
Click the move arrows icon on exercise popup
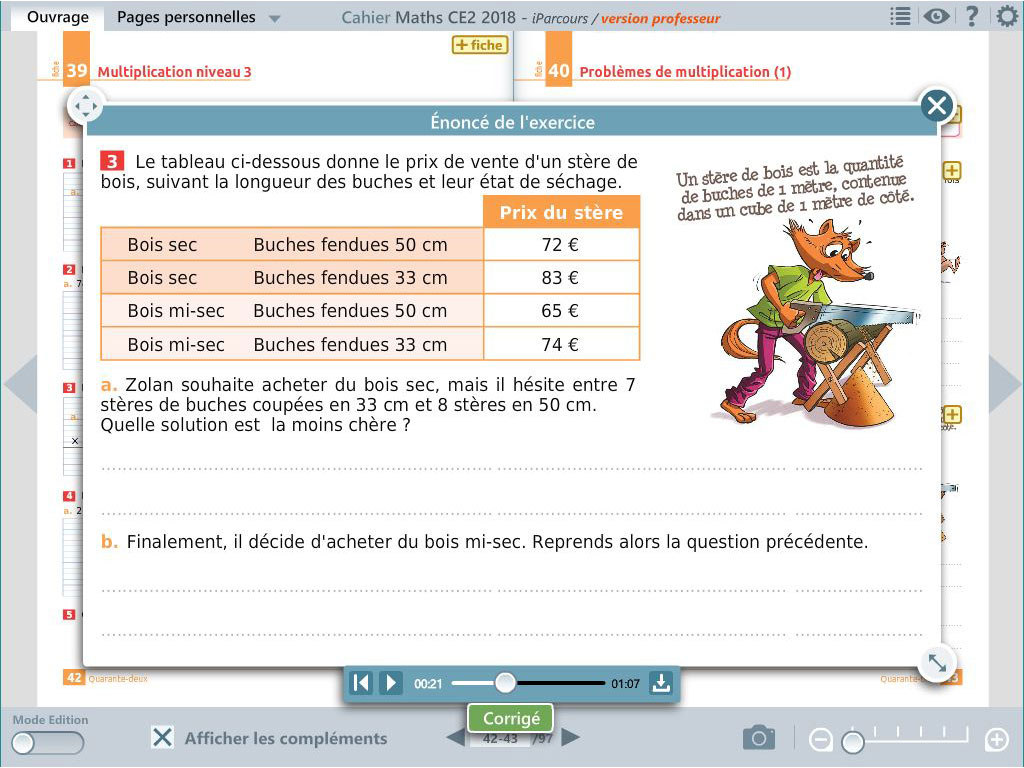tap(85, 105)
